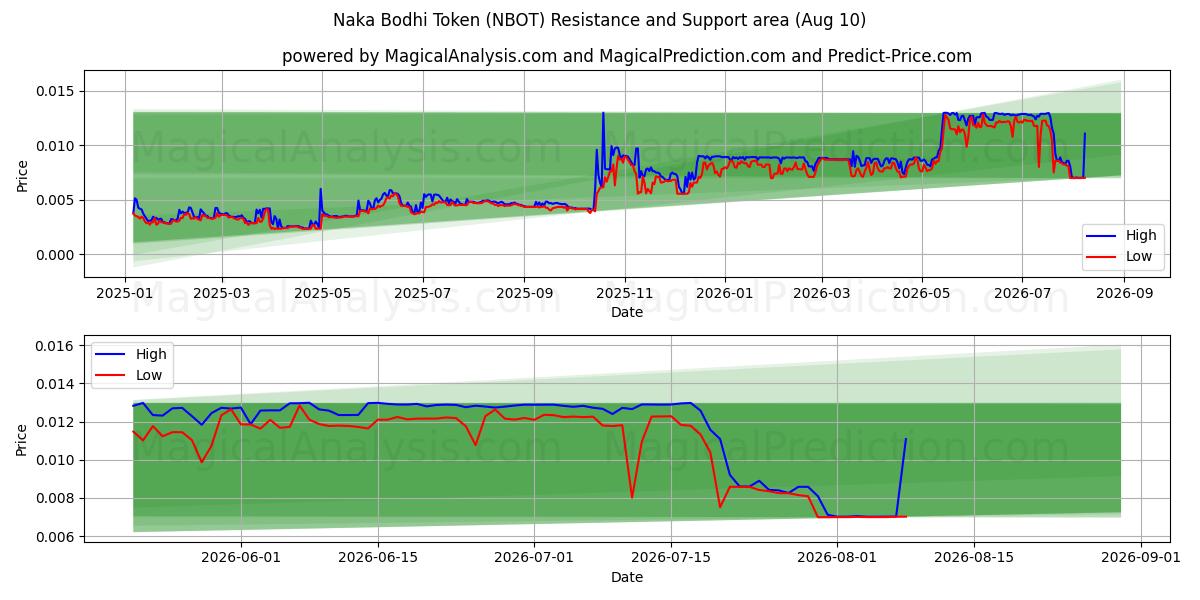
Task: Click the '0.014' y-axis label on lower chart
Action: point(56,384)
